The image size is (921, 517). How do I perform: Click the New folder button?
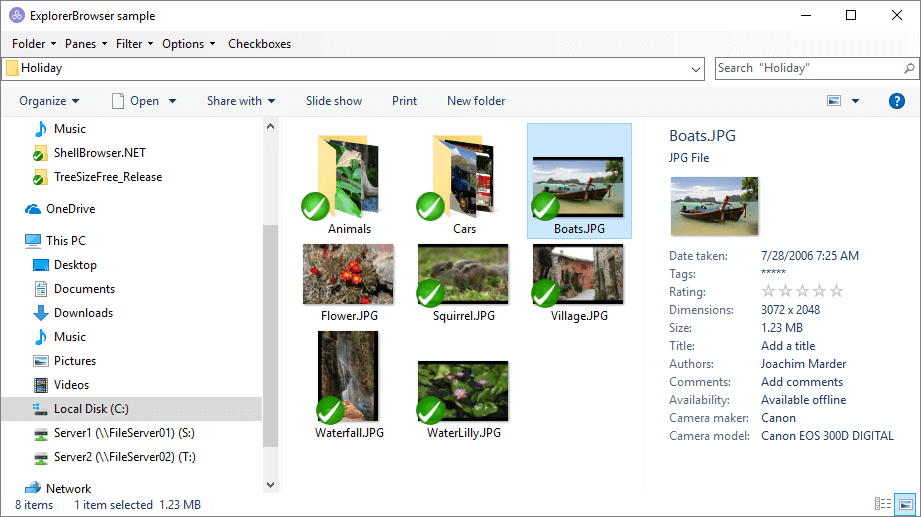click(476, 101)
